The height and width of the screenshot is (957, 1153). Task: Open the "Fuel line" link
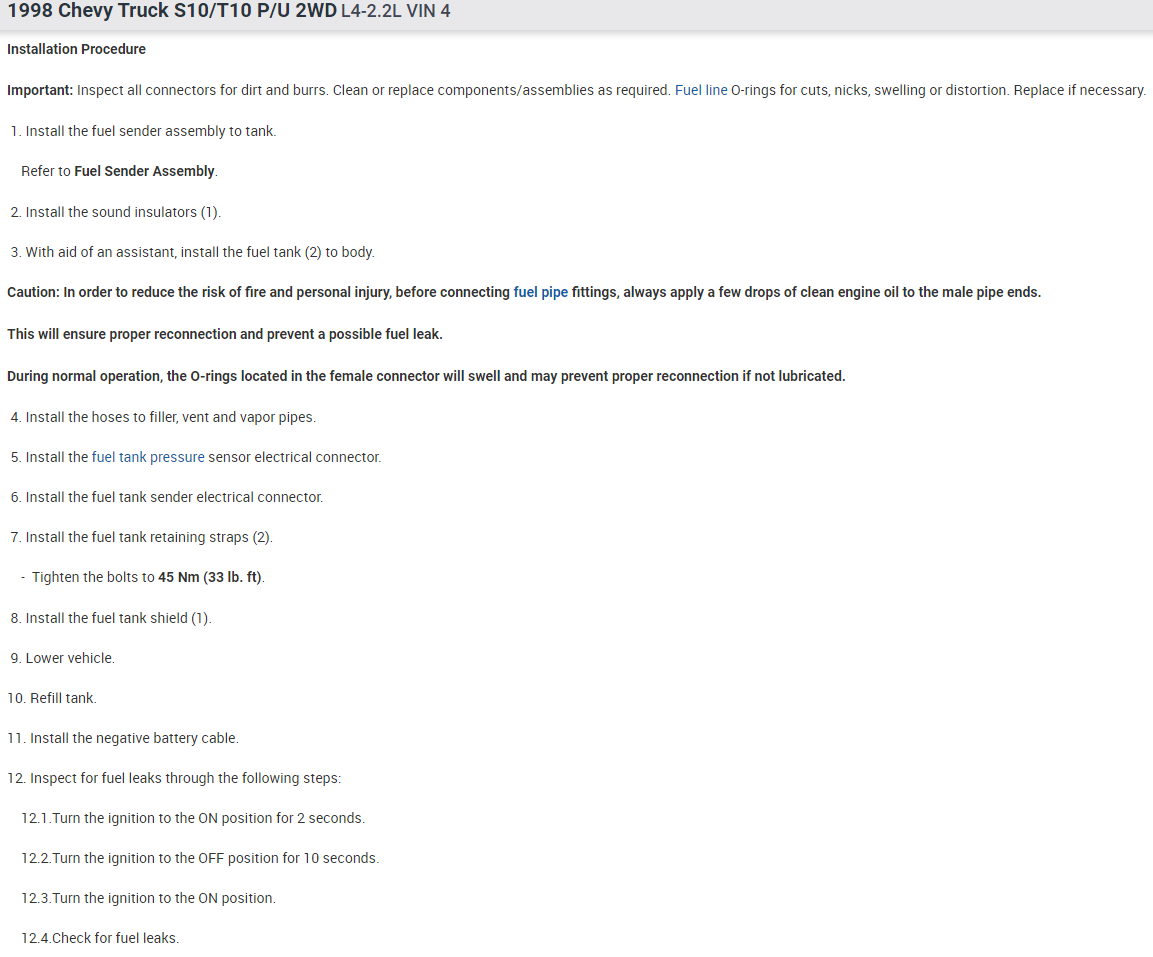[701, 90]
